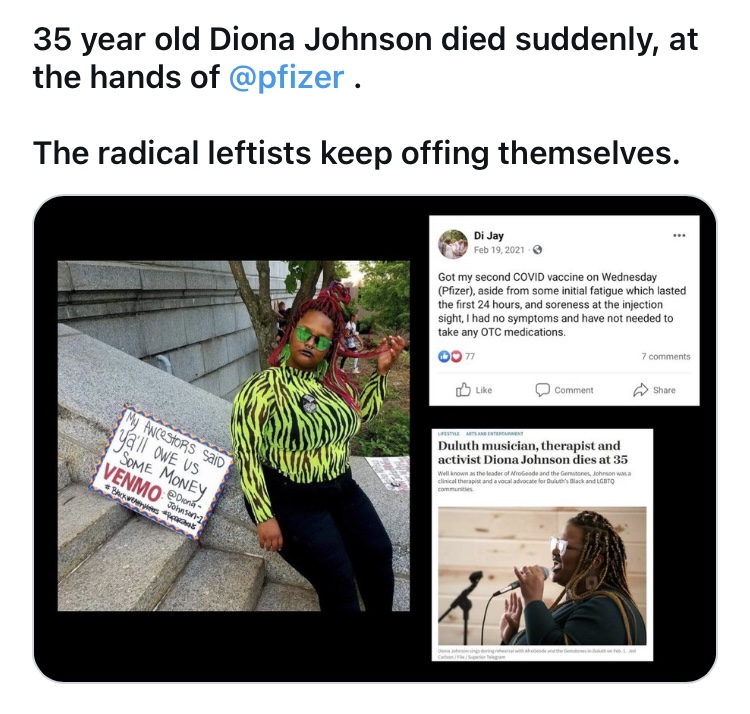The width and height of the screenshot is (750, 714).
Task: Click the blue like reaction icon
Action: pyautogui.click(x=444, y=356)
